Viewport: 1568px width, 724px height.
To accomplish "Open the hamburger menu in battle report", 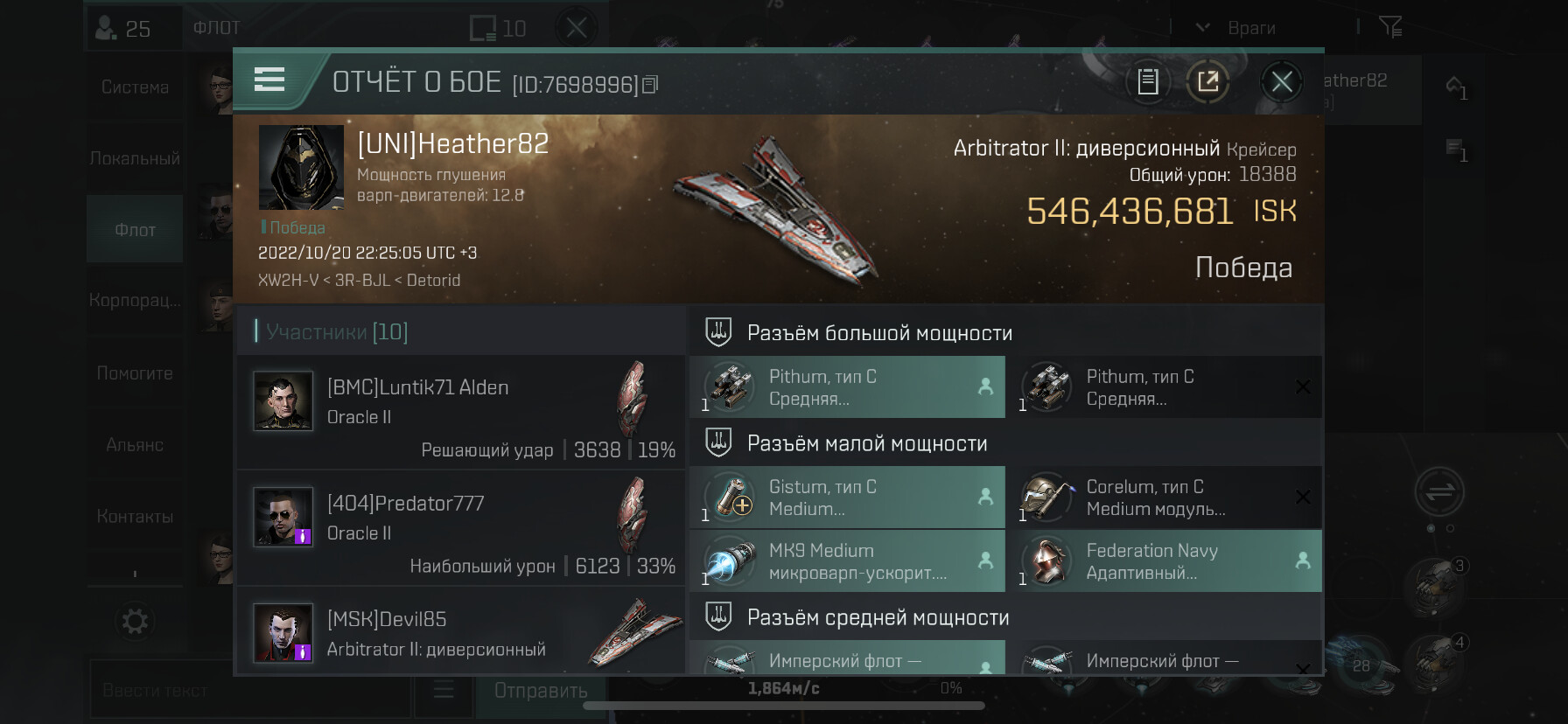I will pos(269,80).
